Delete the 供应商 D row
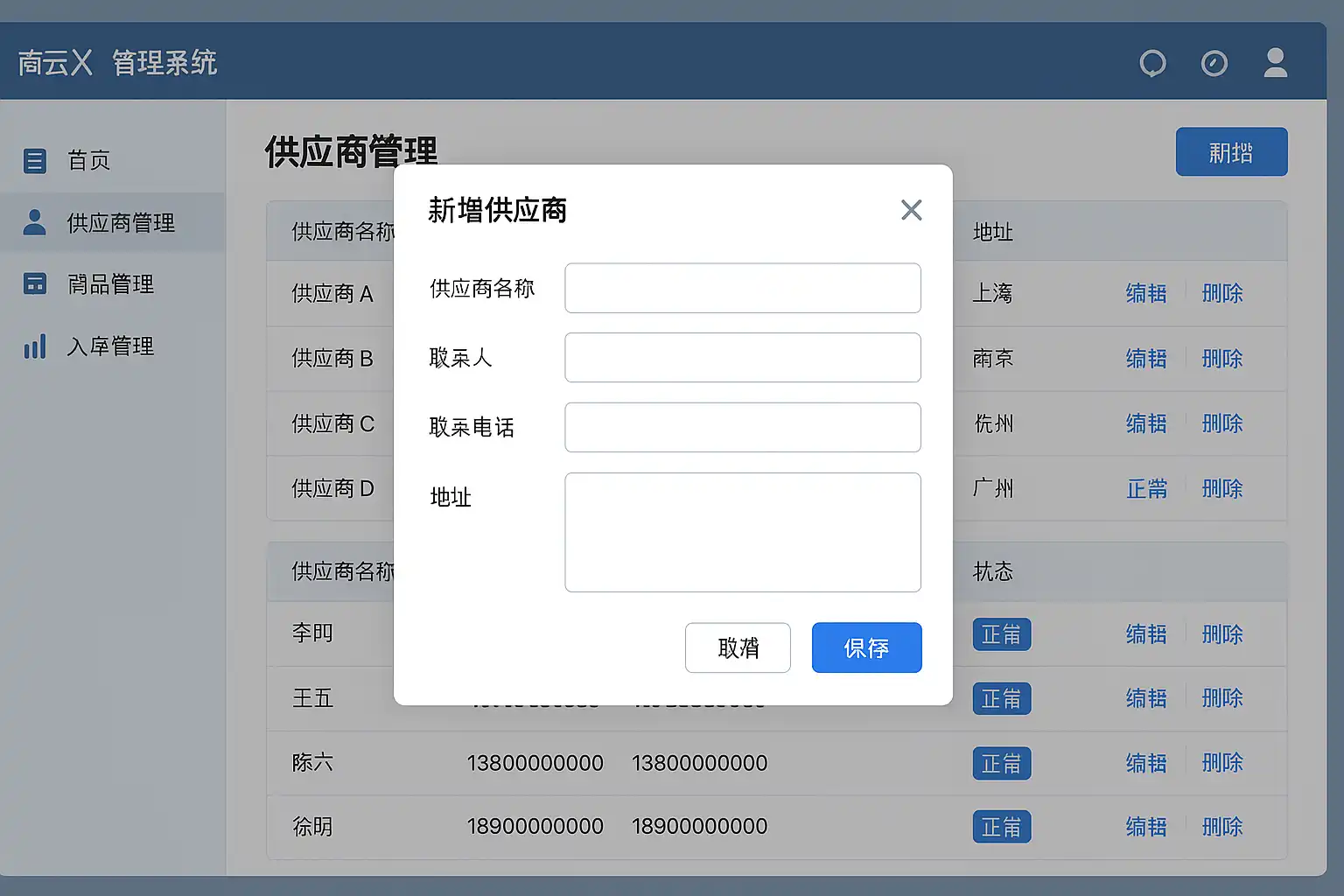This screenshot has width=1344, height=896. point(1222,488)
